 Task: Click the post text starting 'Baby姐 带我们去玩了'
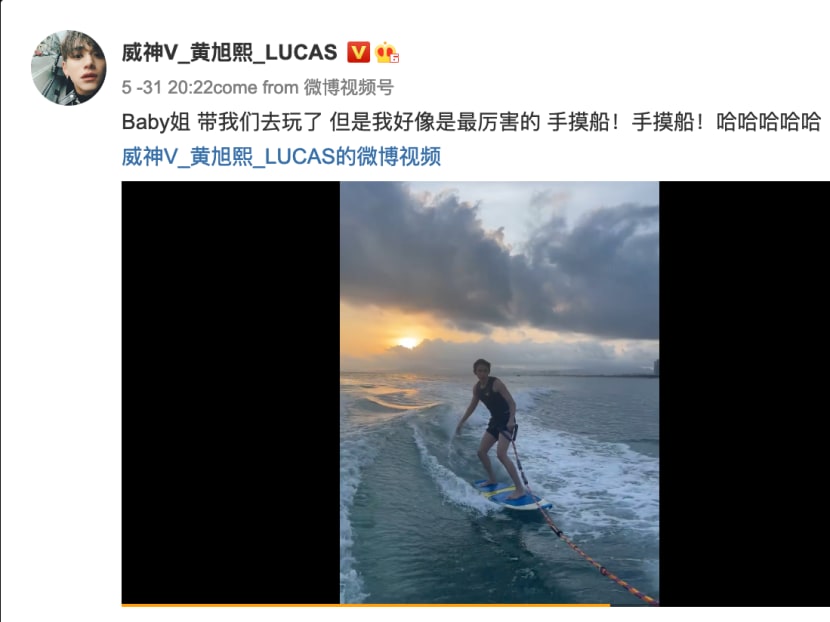[x=471, y=122]
